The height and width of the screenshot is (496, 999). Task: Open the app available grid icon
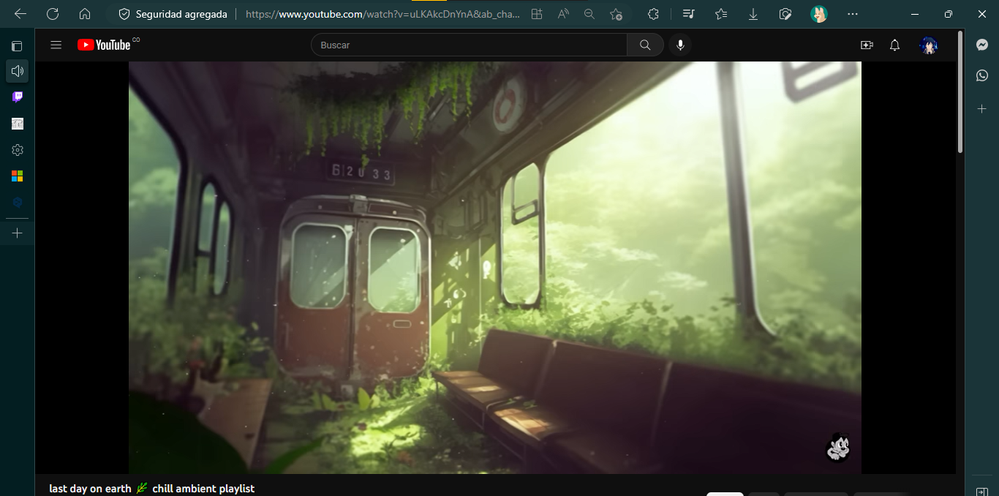(x=537, y=14)
